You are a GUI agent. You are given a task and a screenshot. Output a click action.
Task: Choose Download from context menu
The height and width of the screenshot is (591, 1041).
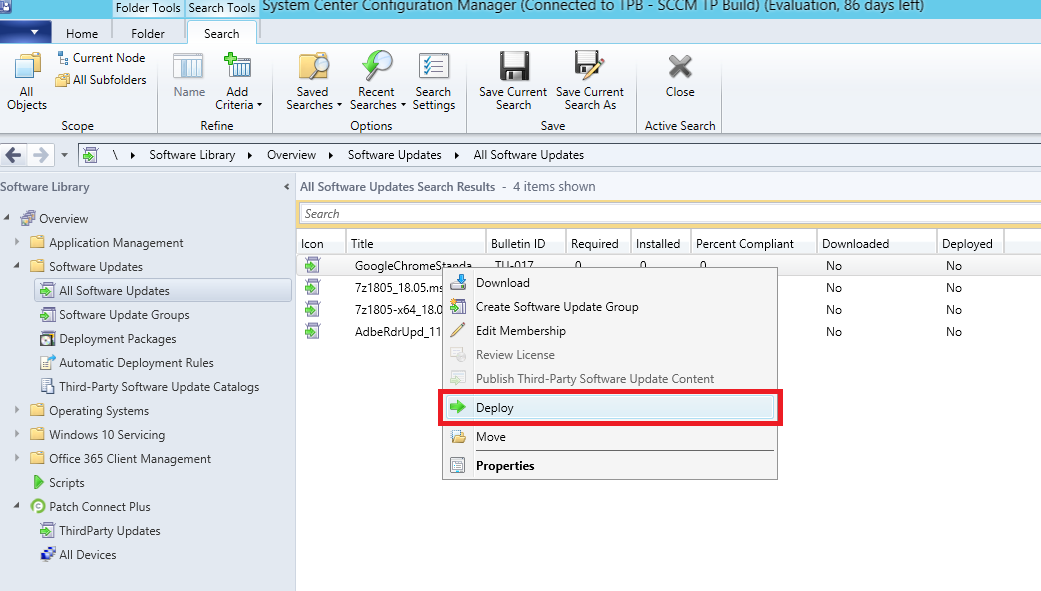tap(609, 283)
